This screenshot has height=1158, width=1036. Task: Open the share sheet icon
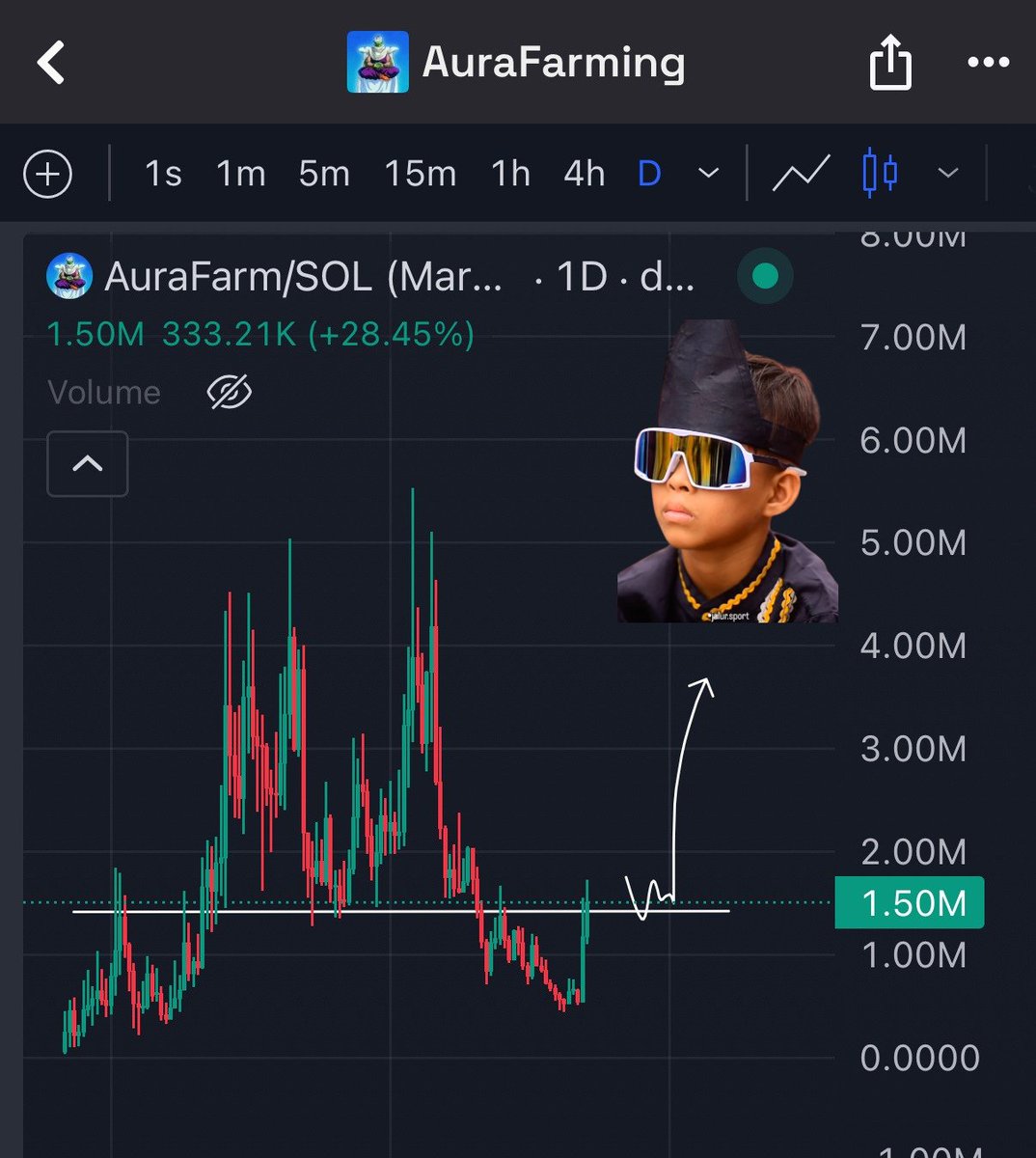(x=889, y=63)
